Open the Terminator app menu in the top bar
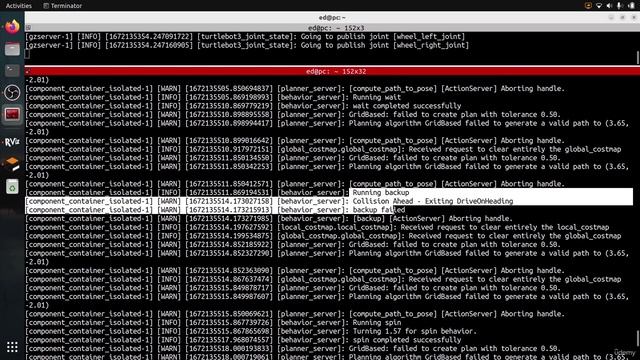The width and height of the screenshot is (640, 360). (x=62, y=6)
